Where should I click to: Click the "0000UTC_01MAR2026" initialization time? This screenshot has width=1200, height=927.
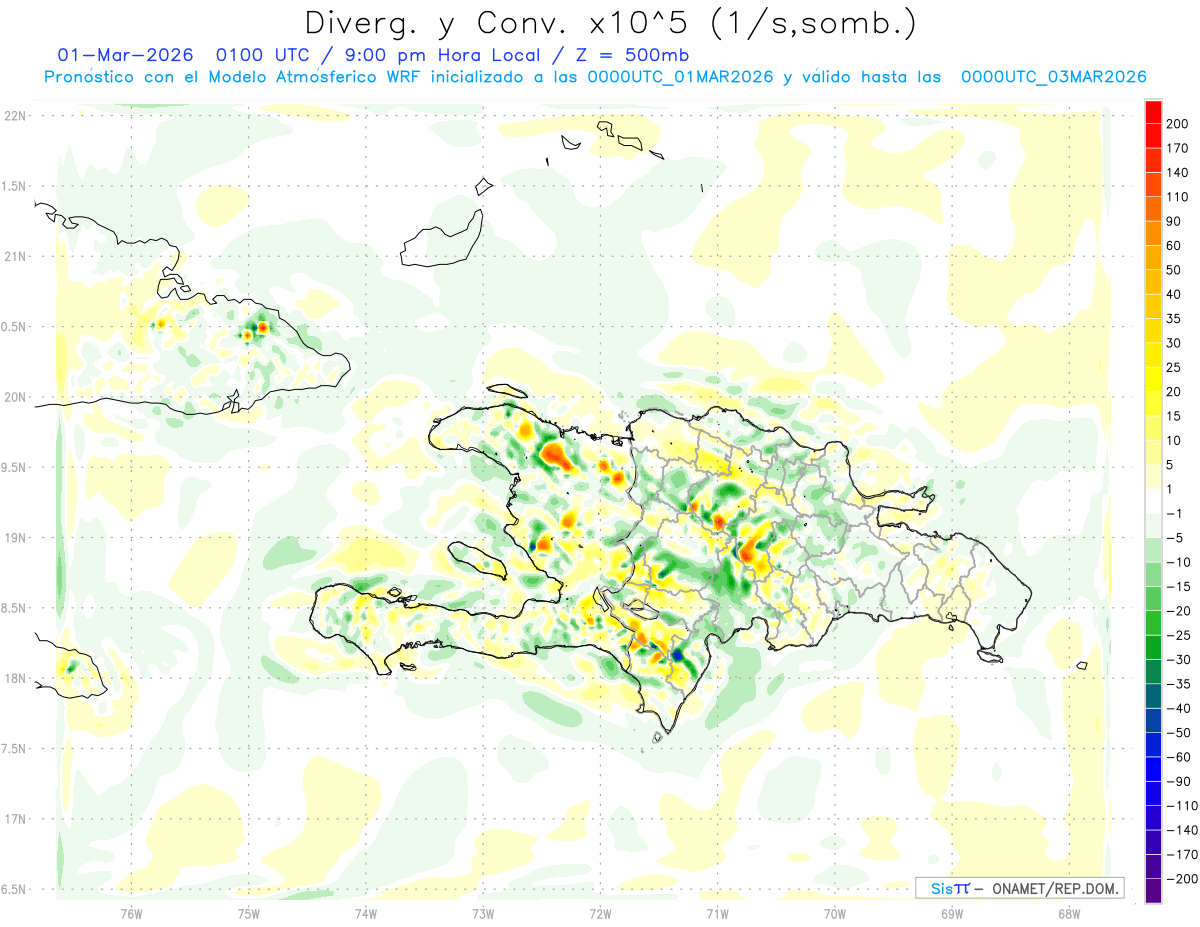pos(680,77)
